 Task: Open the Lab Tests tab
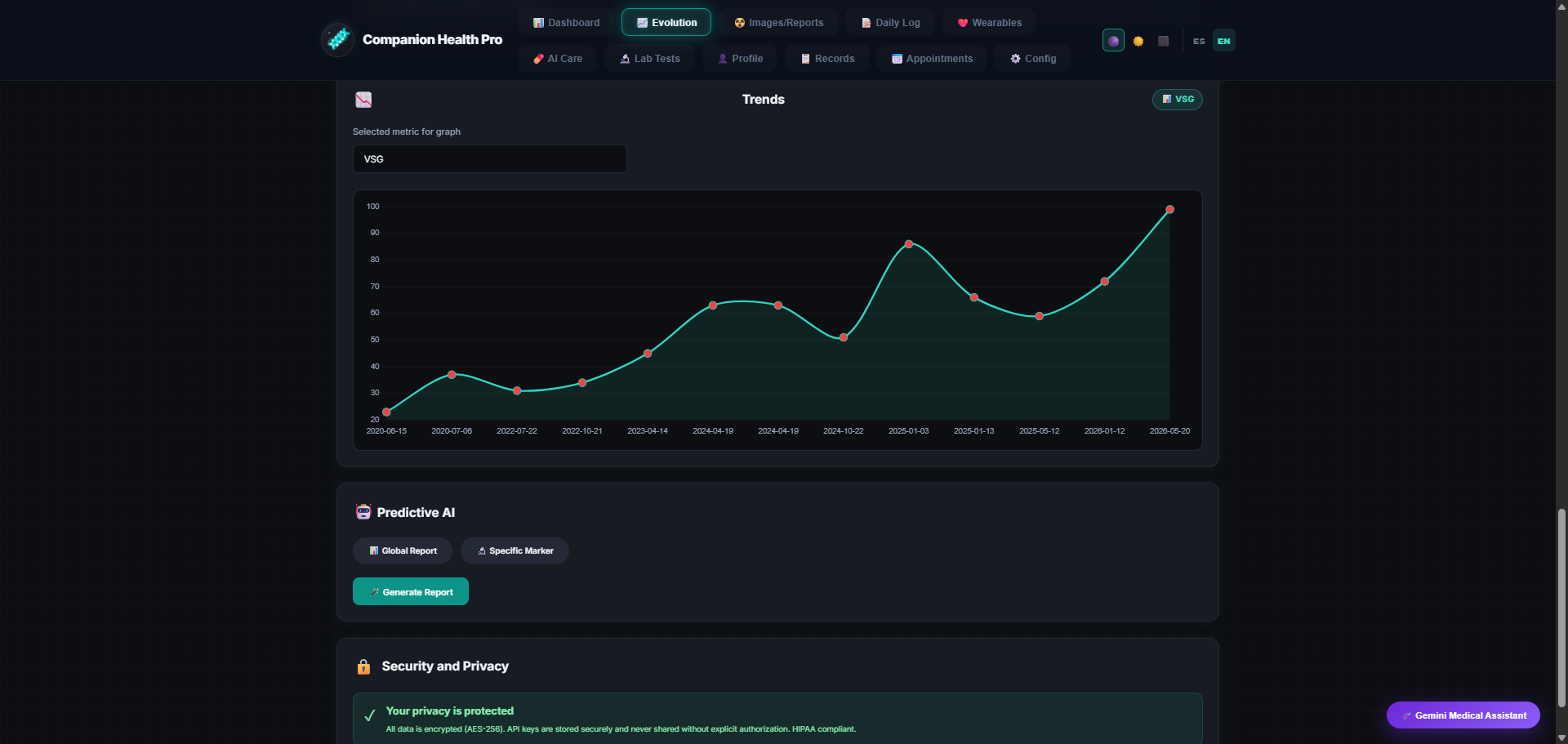coord(649,59)
